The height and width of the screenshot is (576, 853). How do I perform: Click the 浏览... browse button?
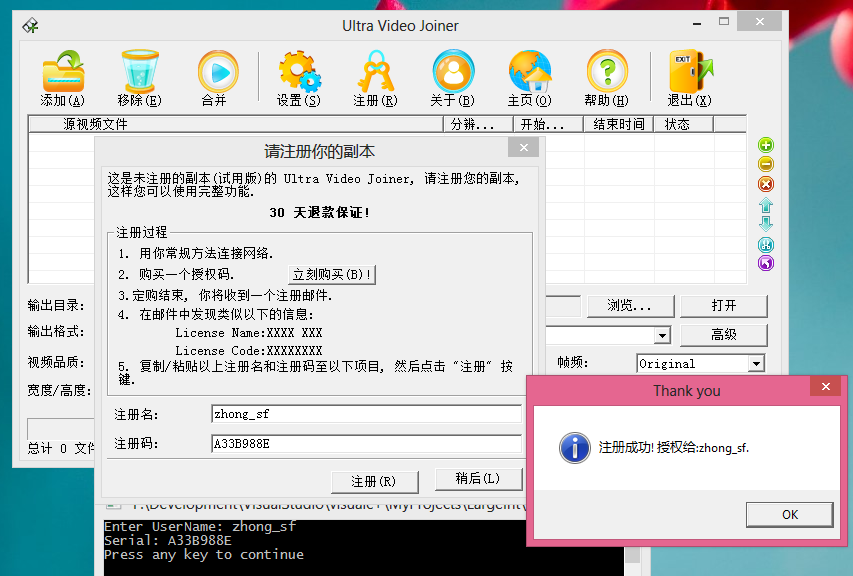(x=630, y=306)
